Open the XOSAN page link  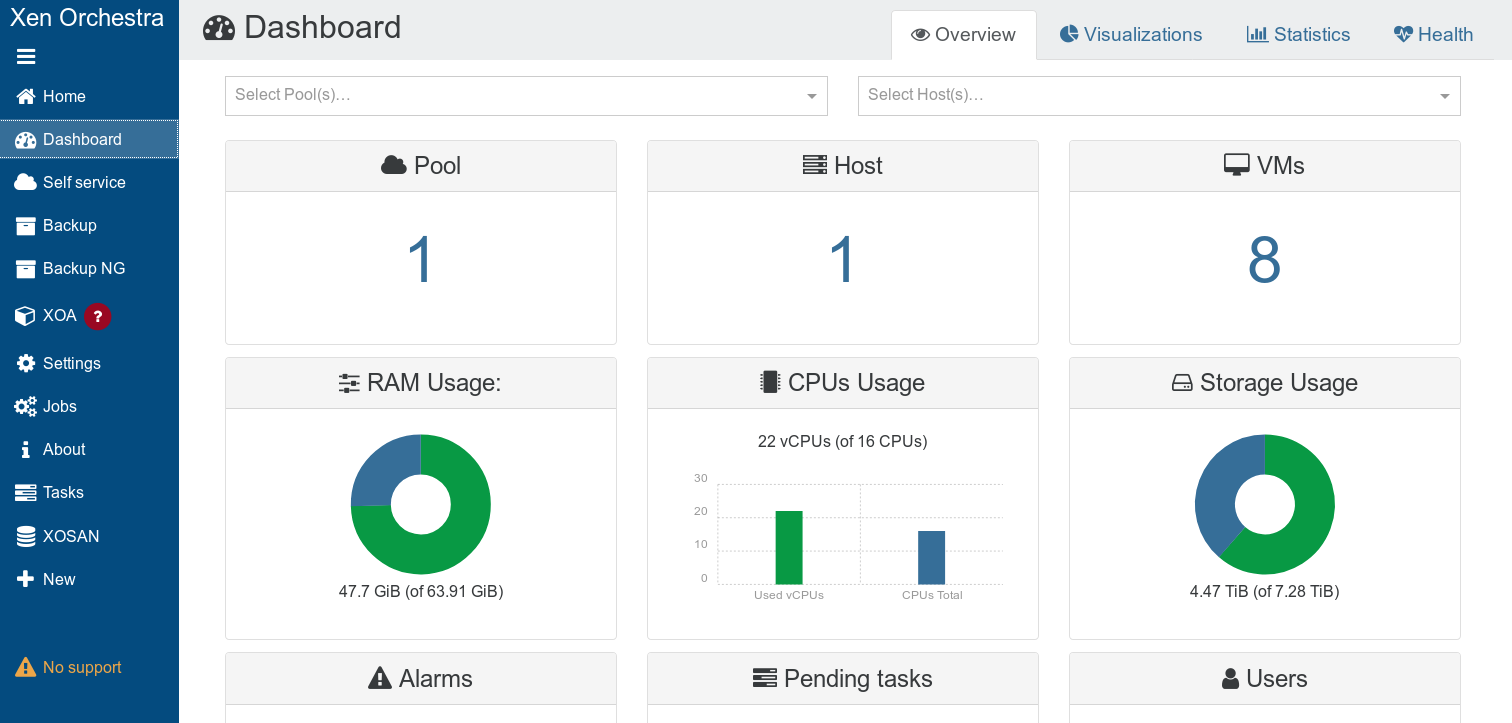pos(89,536)
